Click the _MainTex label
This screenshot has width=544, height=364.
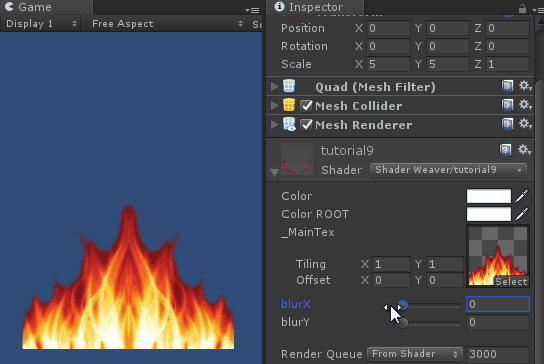pyautogui.click(x=308, y=232)
